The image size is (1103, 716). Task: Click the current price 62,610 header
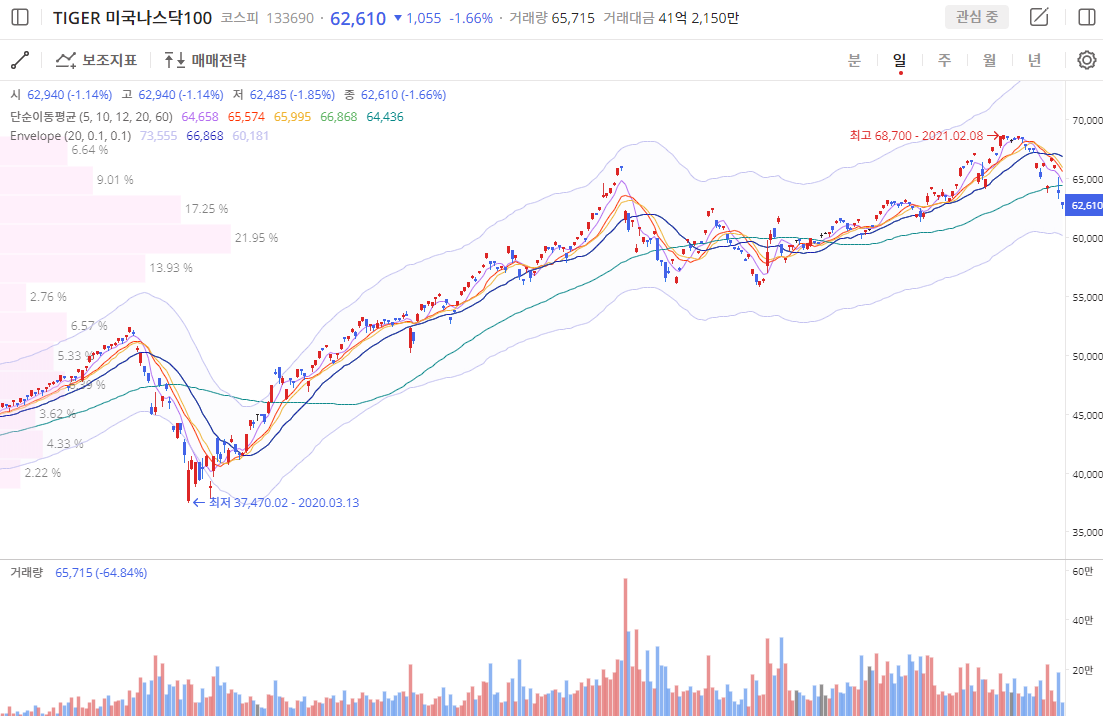[x=358, y=18]
